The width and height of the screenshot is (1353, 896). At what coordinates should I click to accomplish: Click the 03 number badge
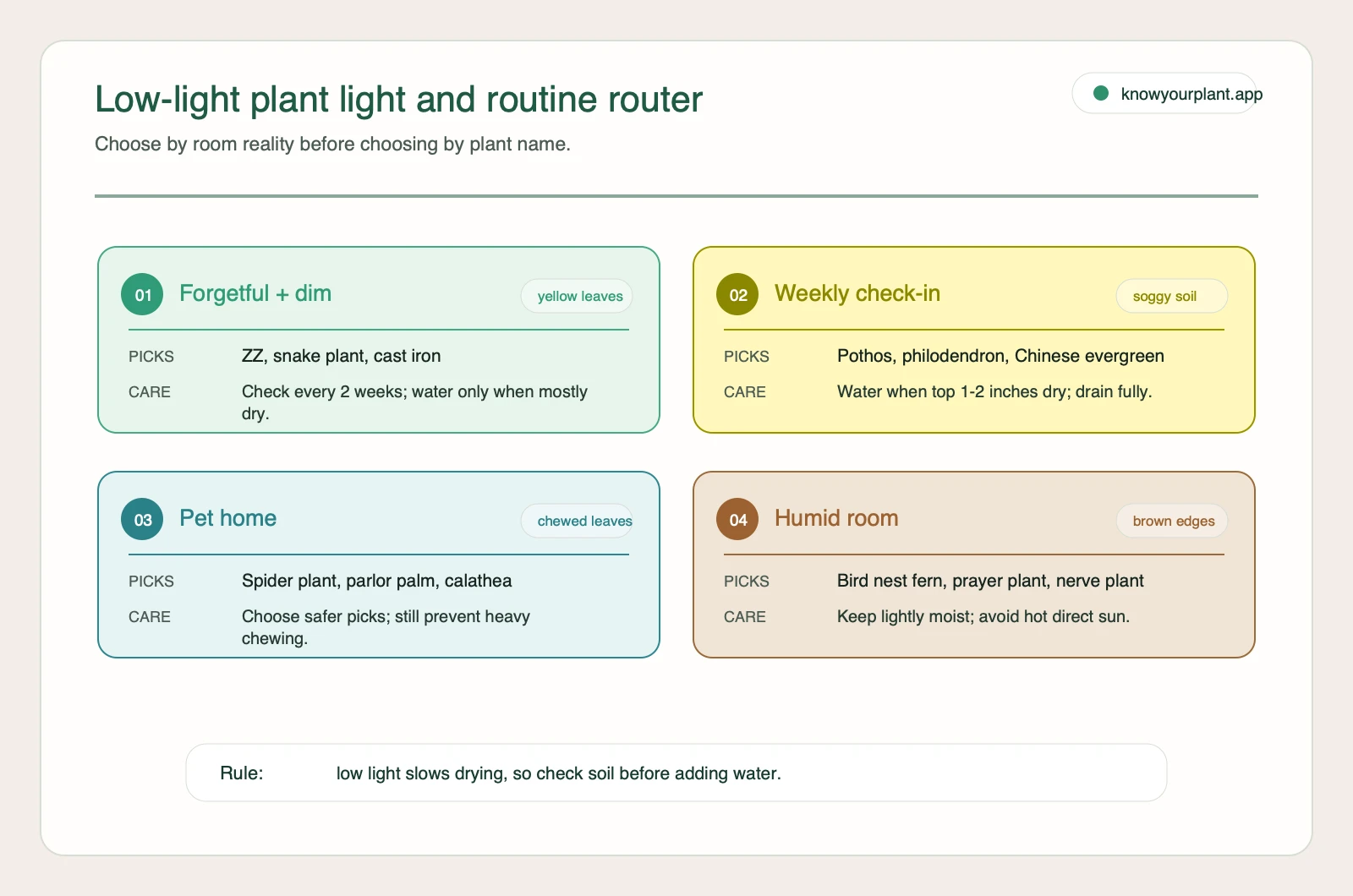point(142,519)
